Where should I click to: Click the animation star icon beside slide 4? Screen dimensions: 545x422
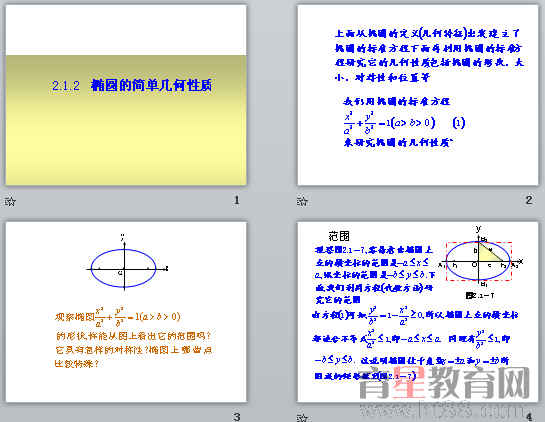pos(302,417)
